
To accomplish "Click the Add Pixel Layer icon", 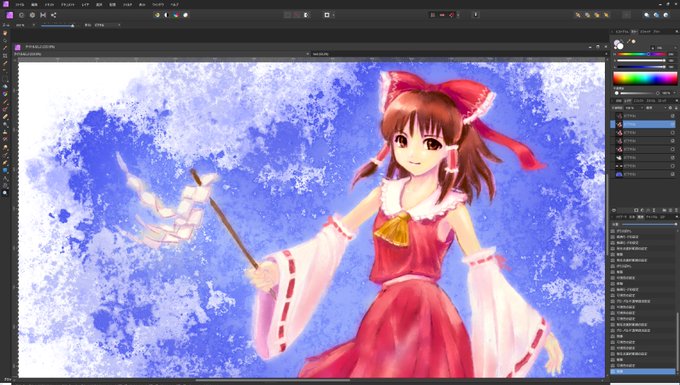I will click(670, 210).
